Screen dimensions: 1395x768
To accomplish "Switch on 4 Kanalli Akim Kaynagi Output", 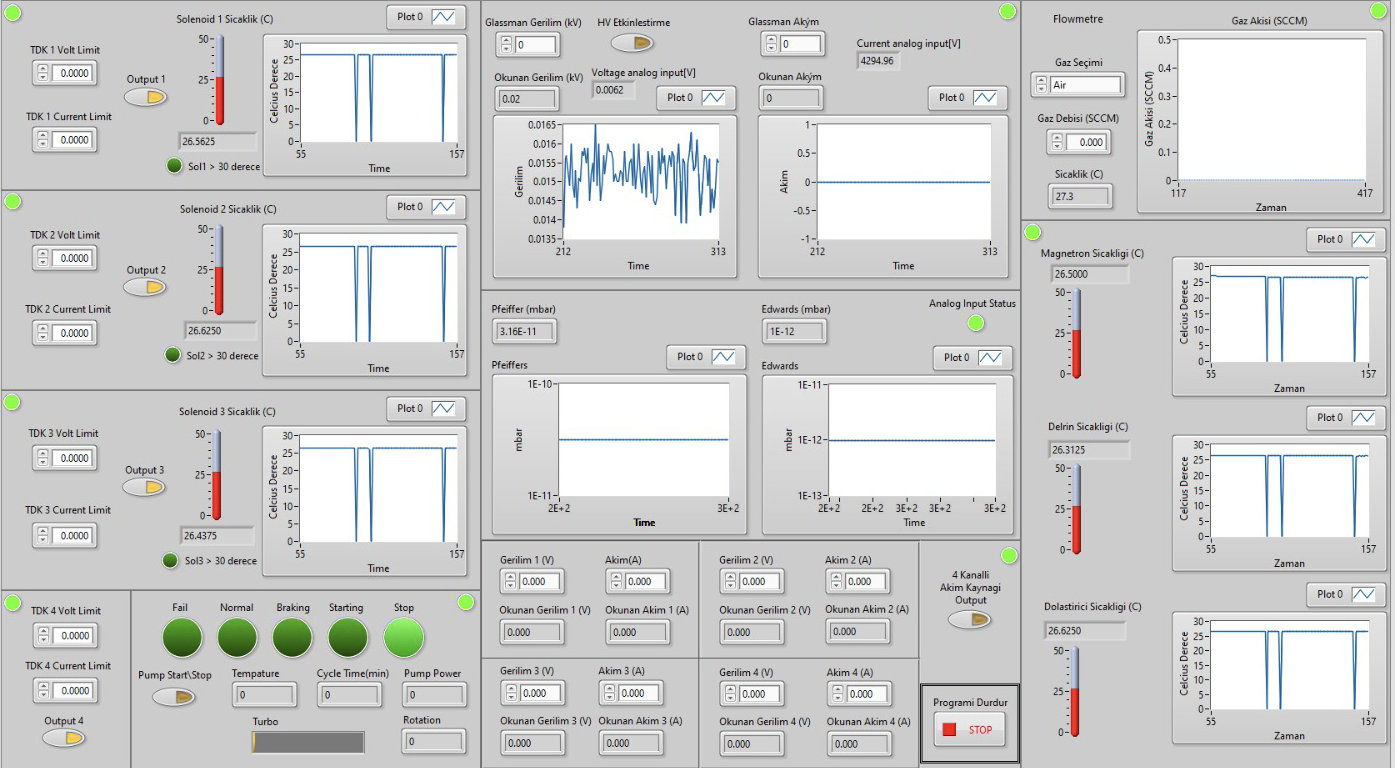I will point(969,619).
